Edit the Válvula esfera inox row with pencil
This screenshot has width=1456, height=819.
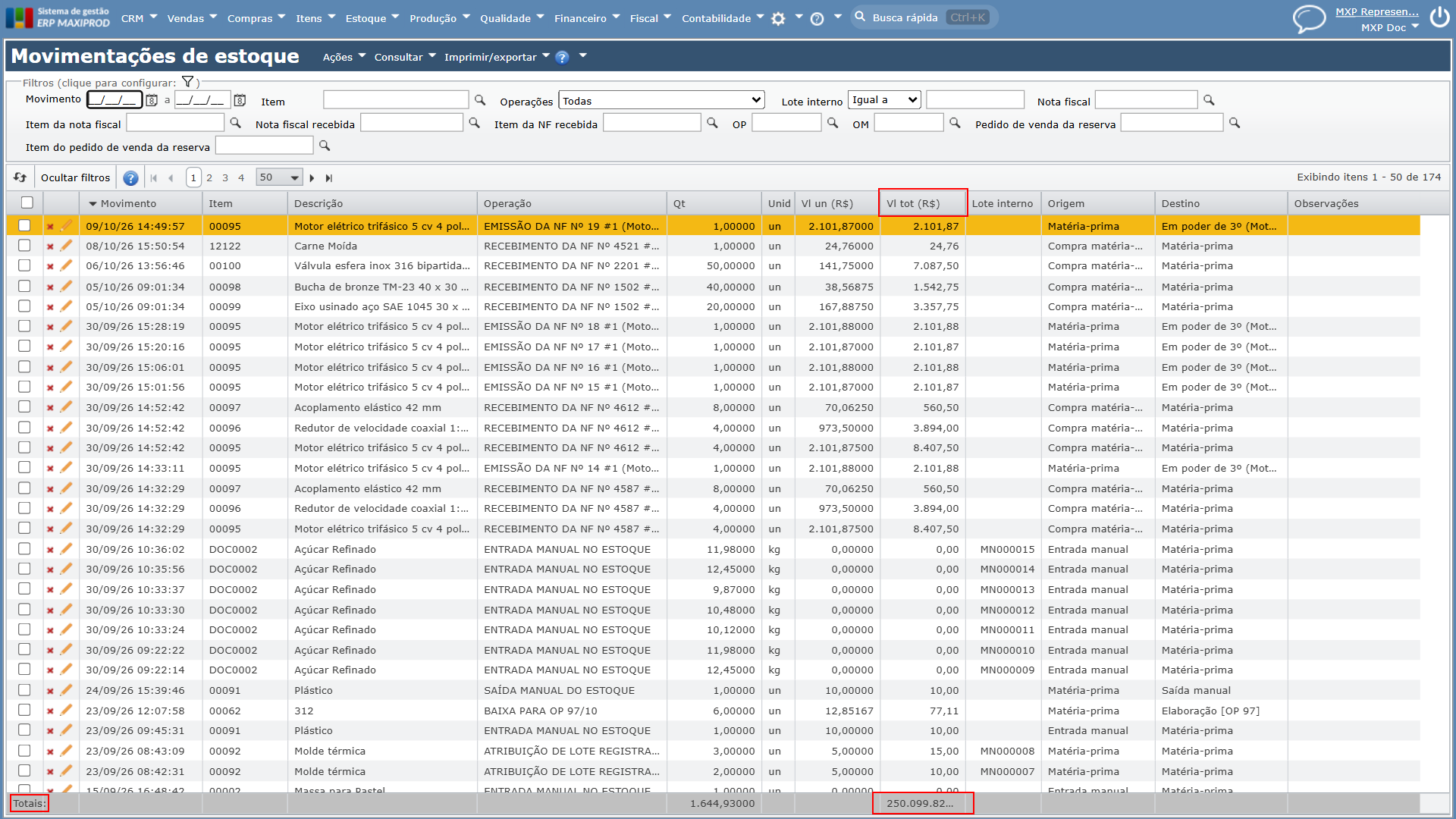click(66, 265)
